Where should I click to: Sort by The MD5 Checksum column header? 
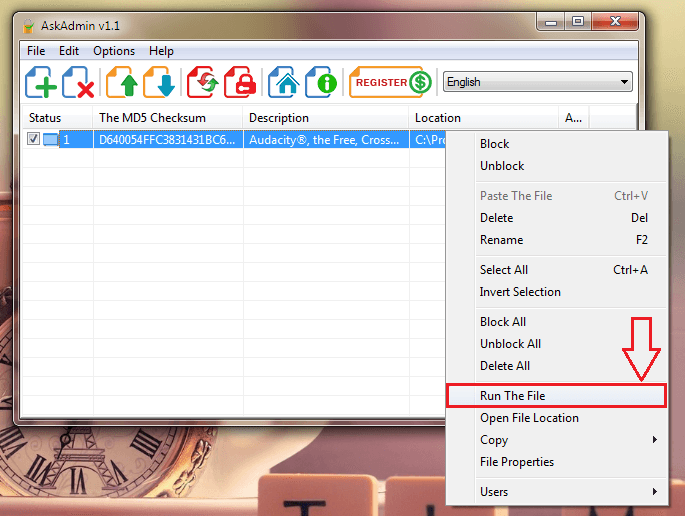tap(167, 118)
